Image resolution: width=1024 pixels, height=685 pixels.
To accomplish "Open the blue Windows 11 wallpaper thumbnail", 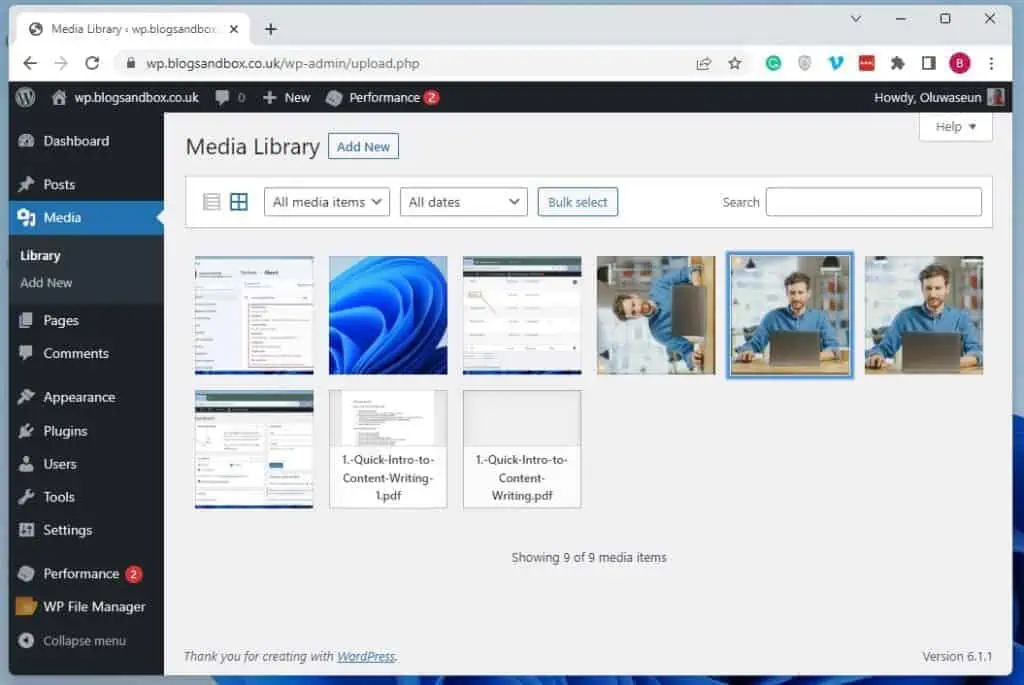I will [x=388, y=315].
